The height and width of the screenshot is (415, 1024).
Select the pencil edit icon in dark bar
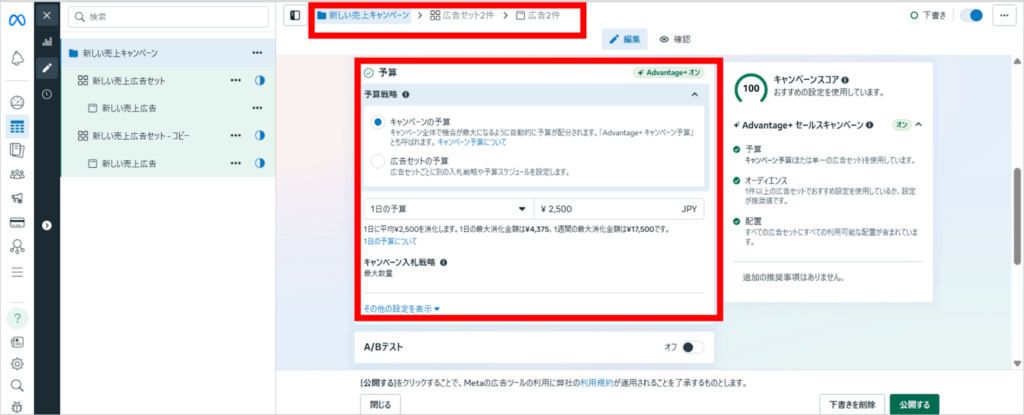click(x=46, y=67)
